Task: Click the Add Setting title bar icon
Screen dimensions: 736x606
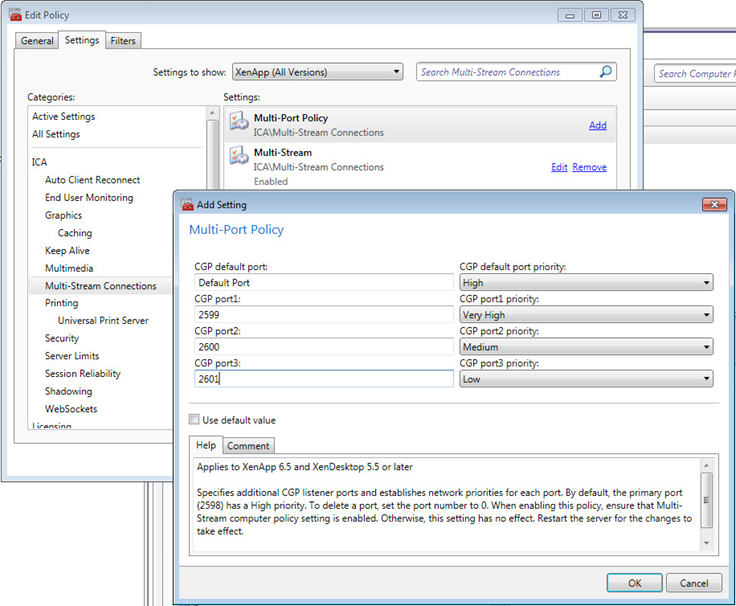Action: pos(187,204)
